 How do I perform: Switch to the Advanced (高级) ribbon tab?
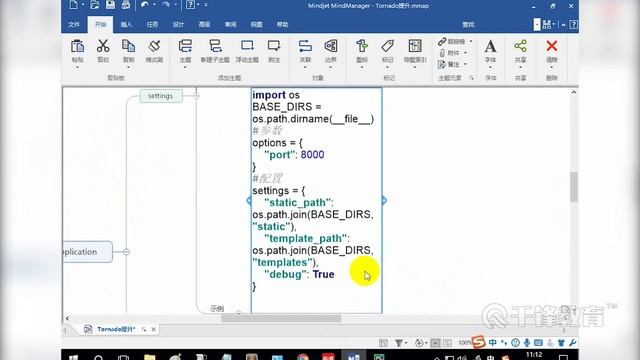tap(204, 24)
